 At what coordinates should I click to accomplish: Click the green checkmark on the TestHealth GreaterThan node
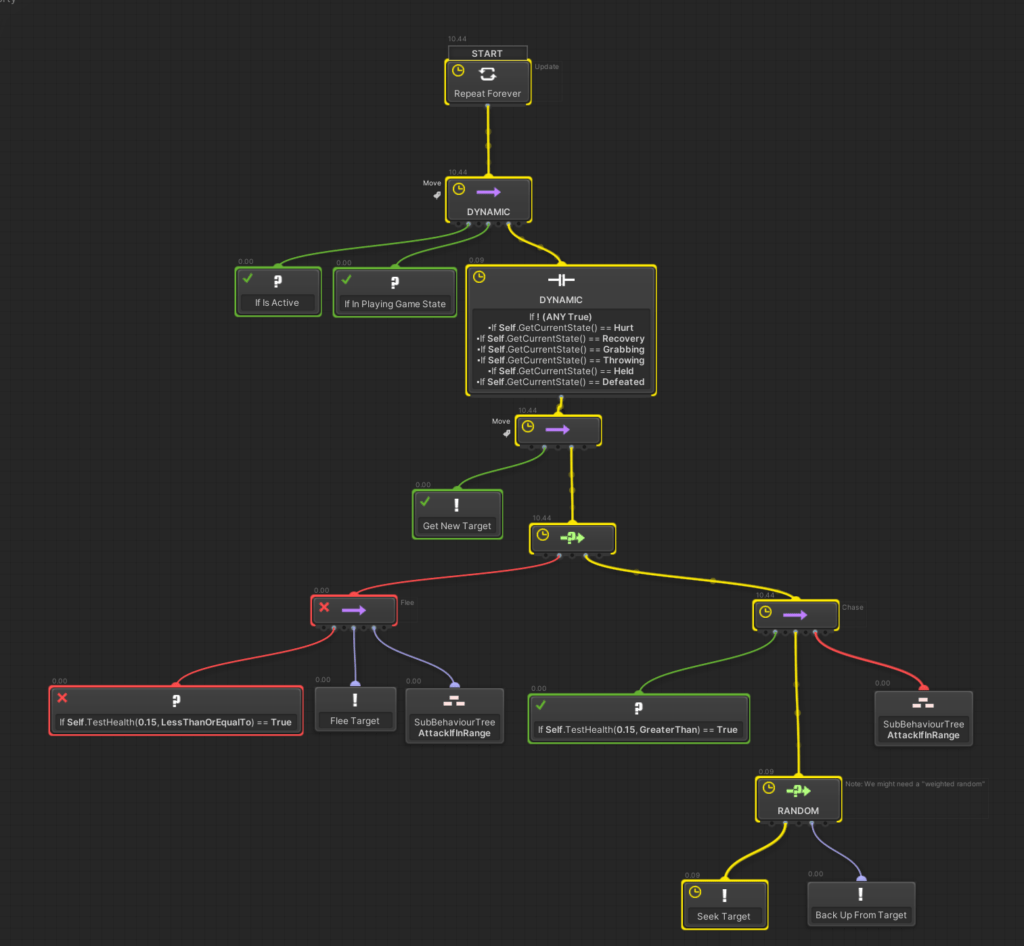coord(541,705)
